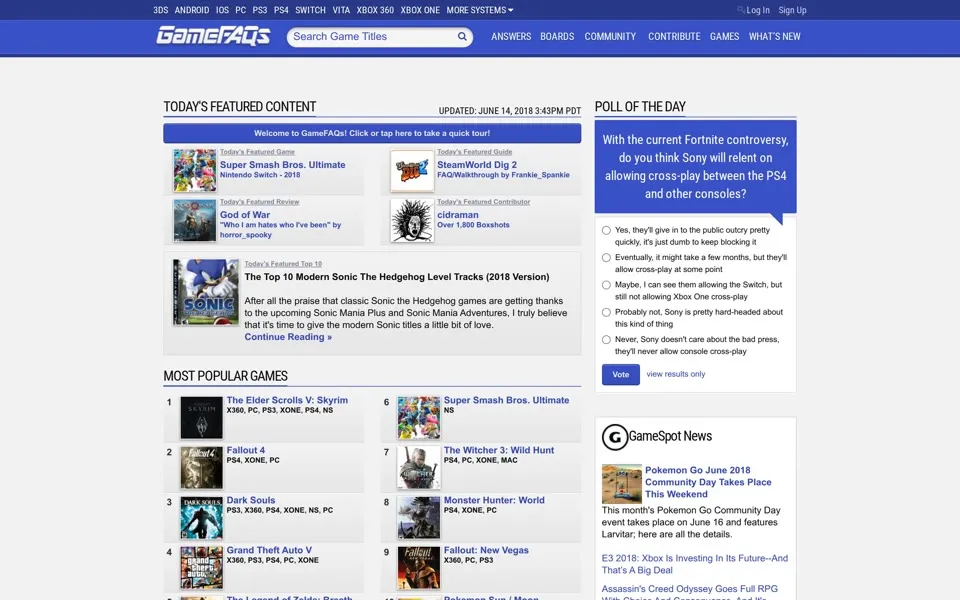Open the Android system link

pyautogui.click(x=192, y=10)
